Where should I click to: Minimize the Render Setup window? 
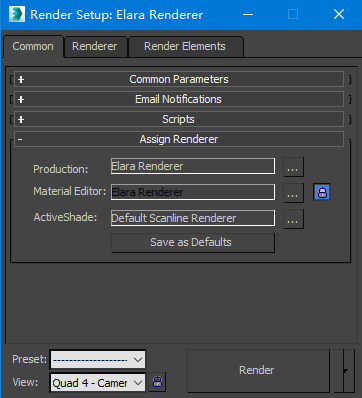point(248,14)
